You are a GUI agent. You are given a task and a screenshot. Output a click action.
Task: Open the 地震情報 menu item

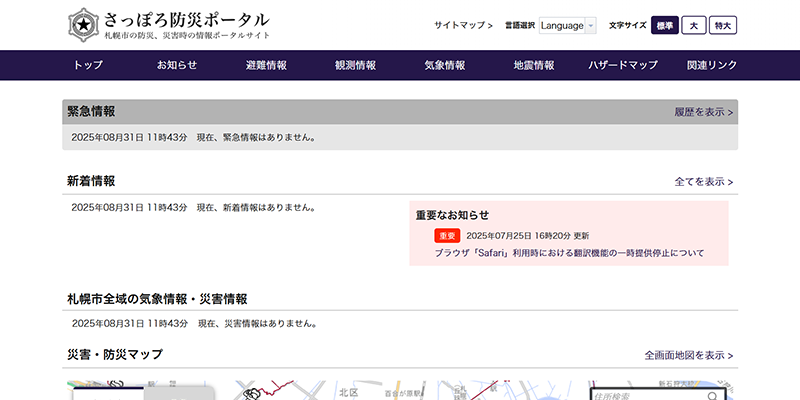click(534, 65)
